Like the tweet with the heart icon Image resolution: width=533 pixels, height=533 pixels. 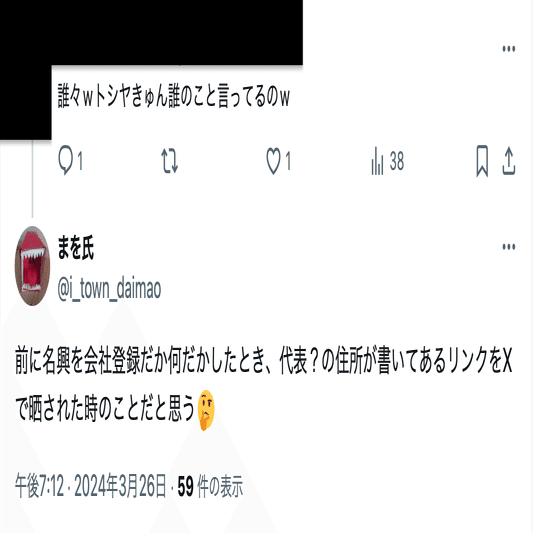[273, 161]
